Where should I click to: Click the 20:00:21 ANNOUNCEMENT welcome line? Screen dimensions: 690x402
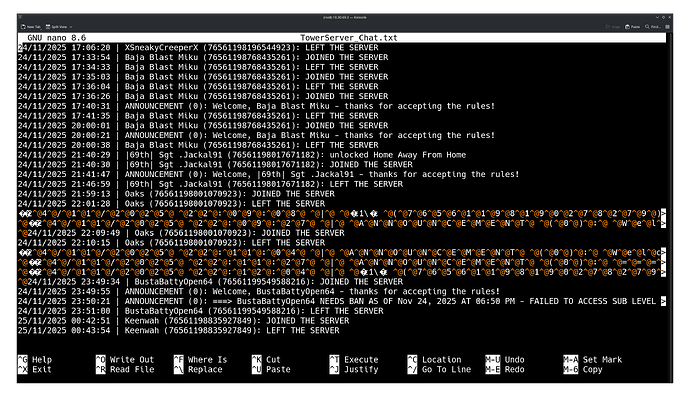click(x=257, y=135)
